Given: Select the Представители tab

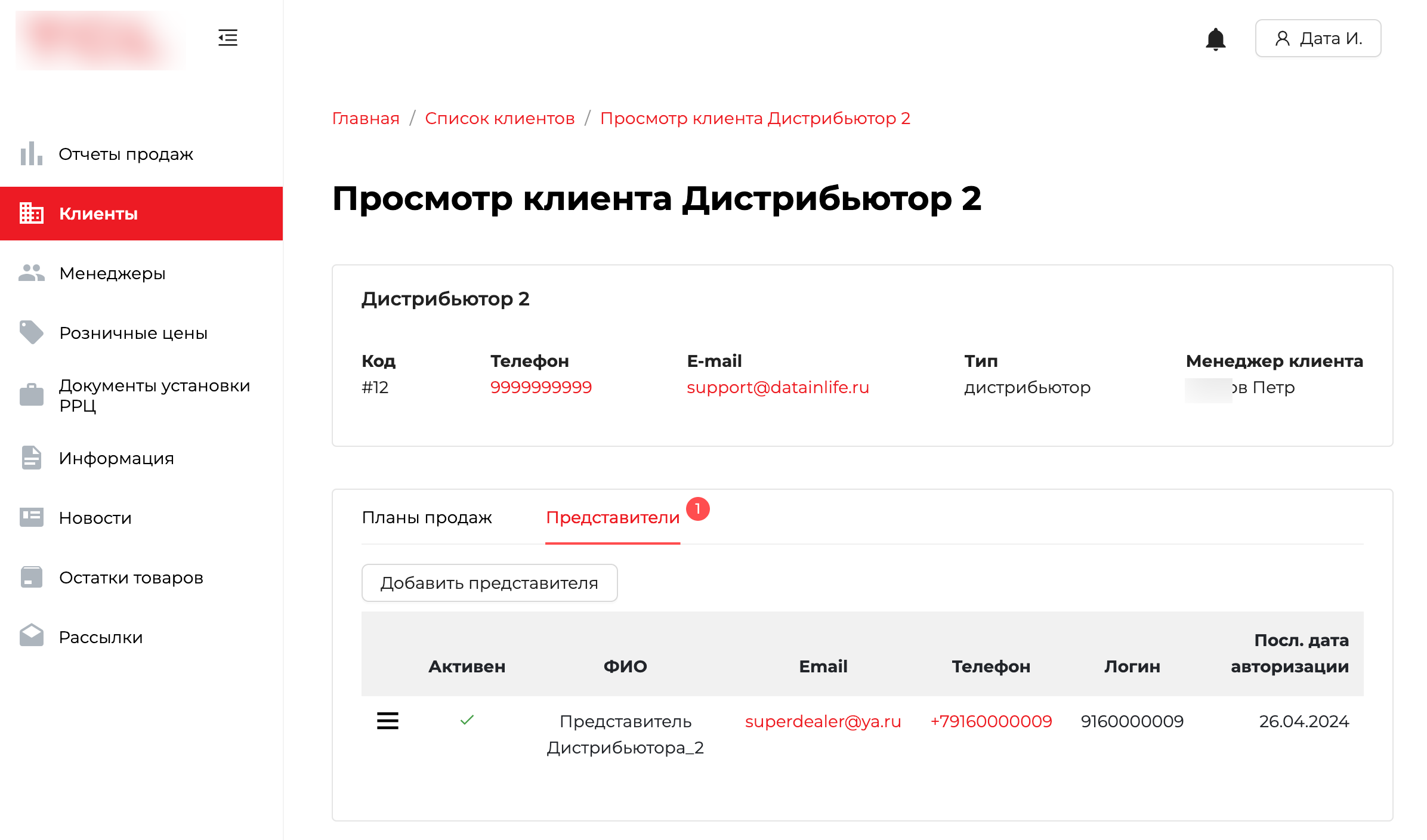Looking at the screenshot, I should pyautogui.click(x=613, y=517).
